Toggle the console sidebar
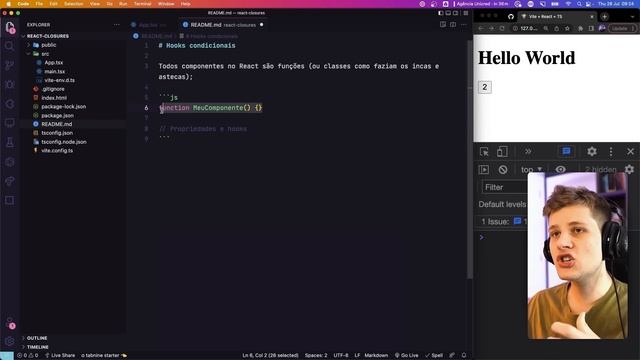Viewport: 640px width, 360px height. [484, 169]
